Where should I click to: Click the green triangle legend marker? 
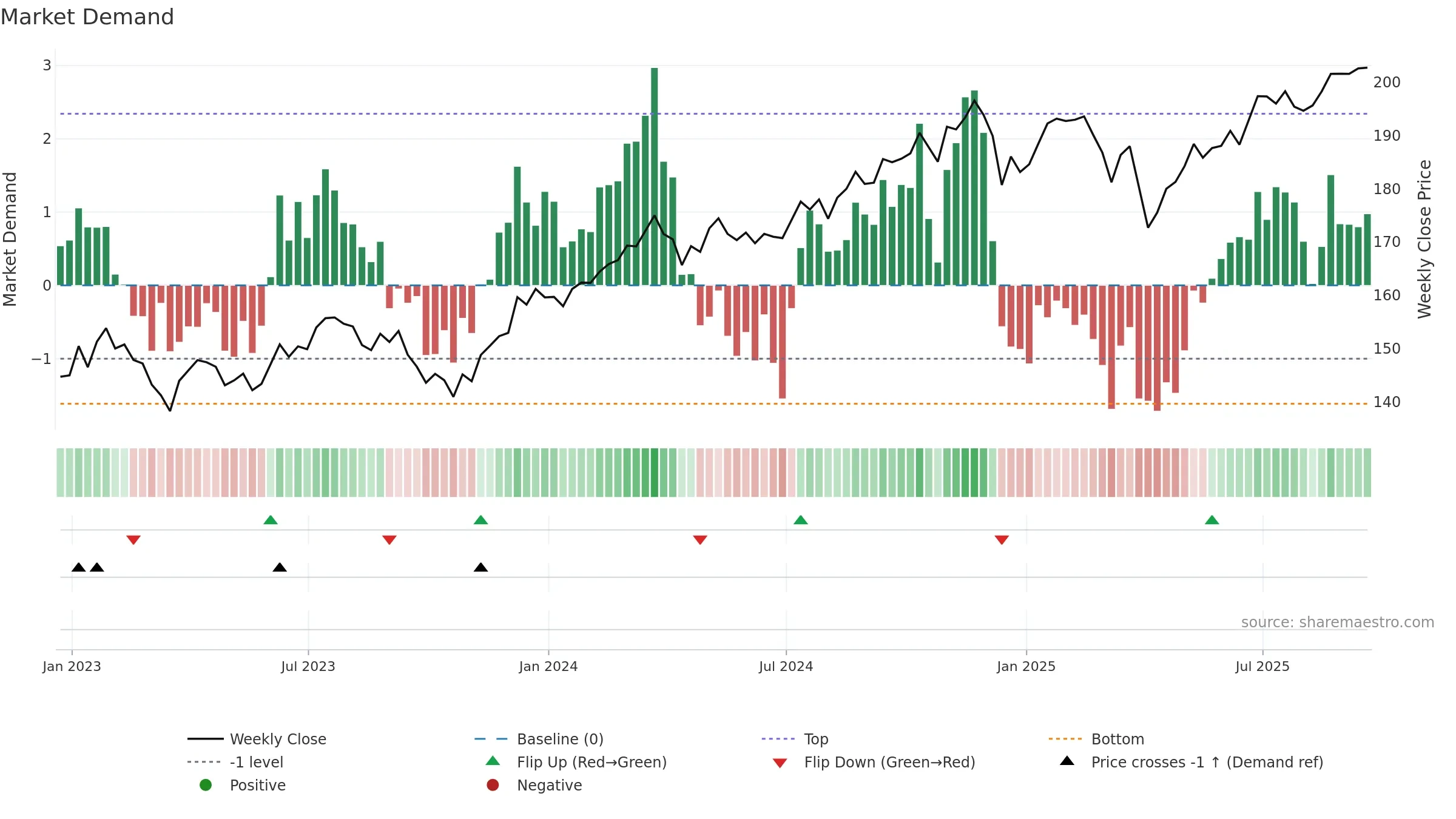pyautogui.click(x=493, y=761)
